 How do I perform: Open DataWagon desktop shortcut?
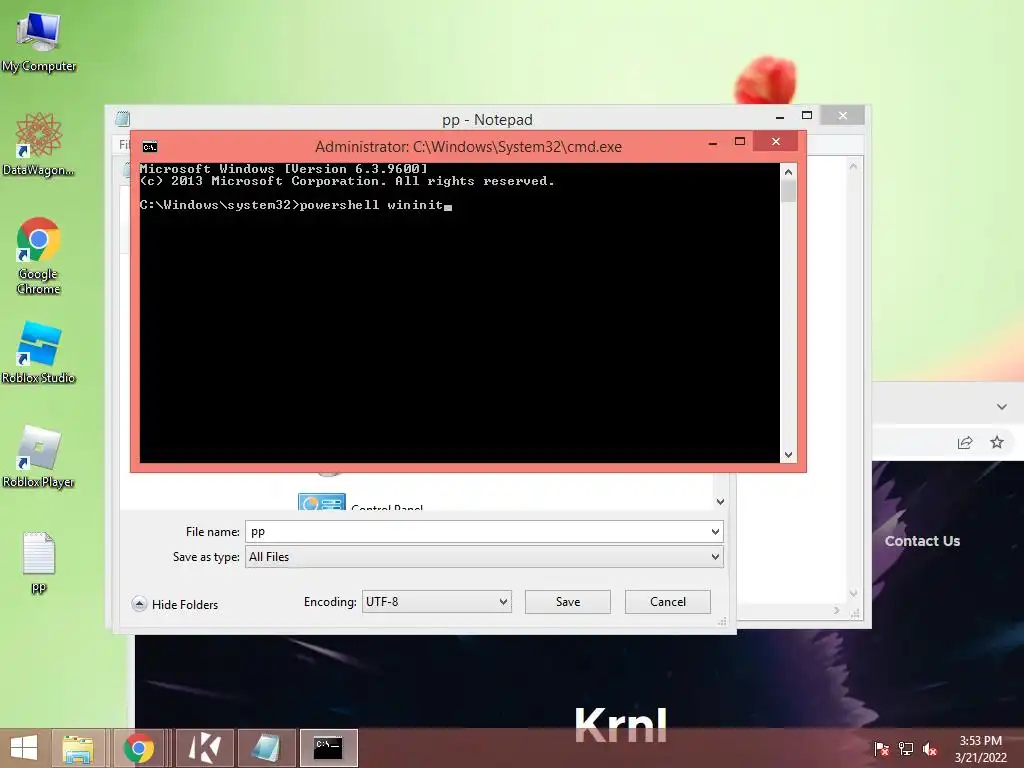(39, 144)
